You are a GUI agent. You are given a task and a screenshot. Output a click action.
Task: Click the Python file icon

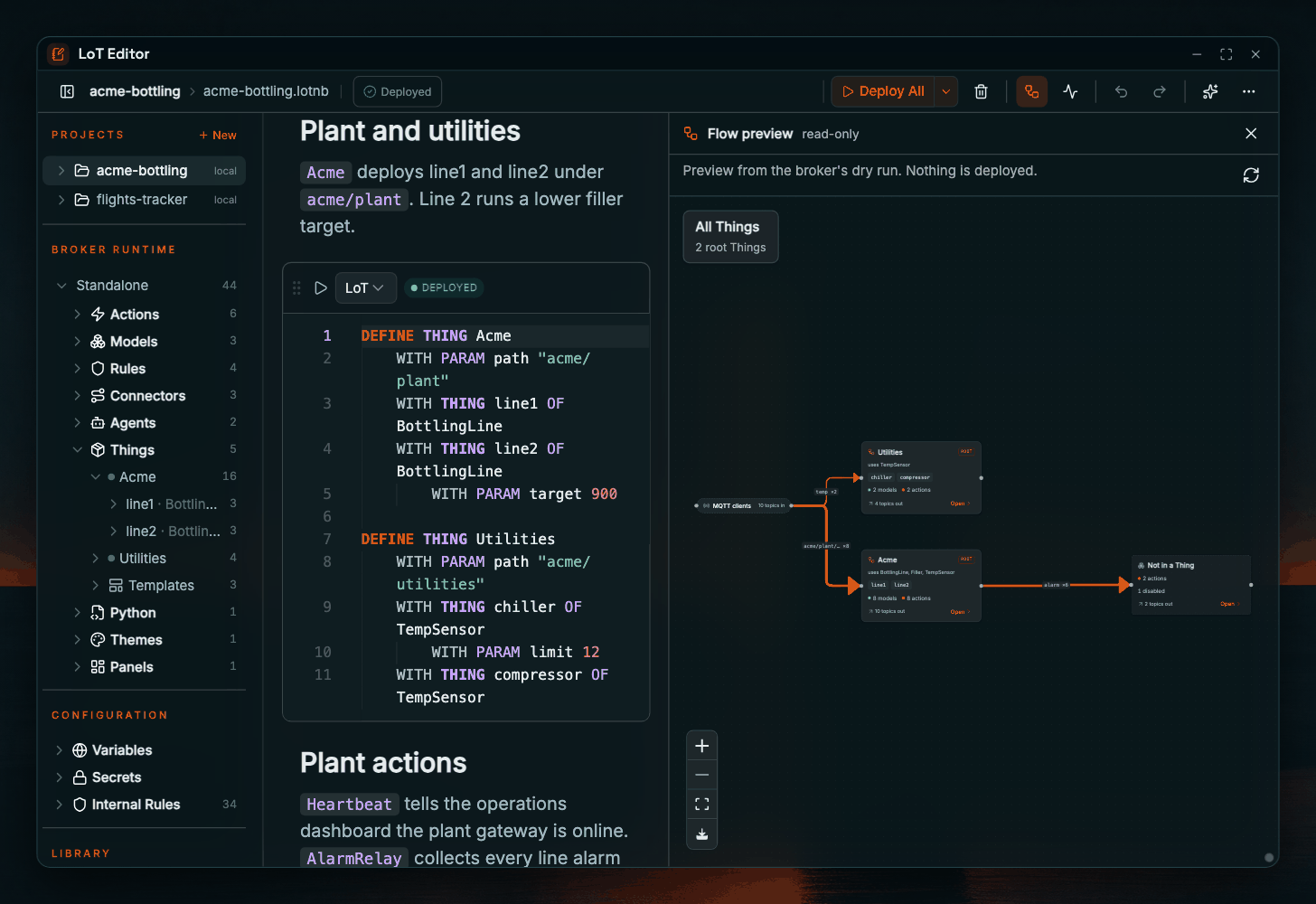point(98,613)
